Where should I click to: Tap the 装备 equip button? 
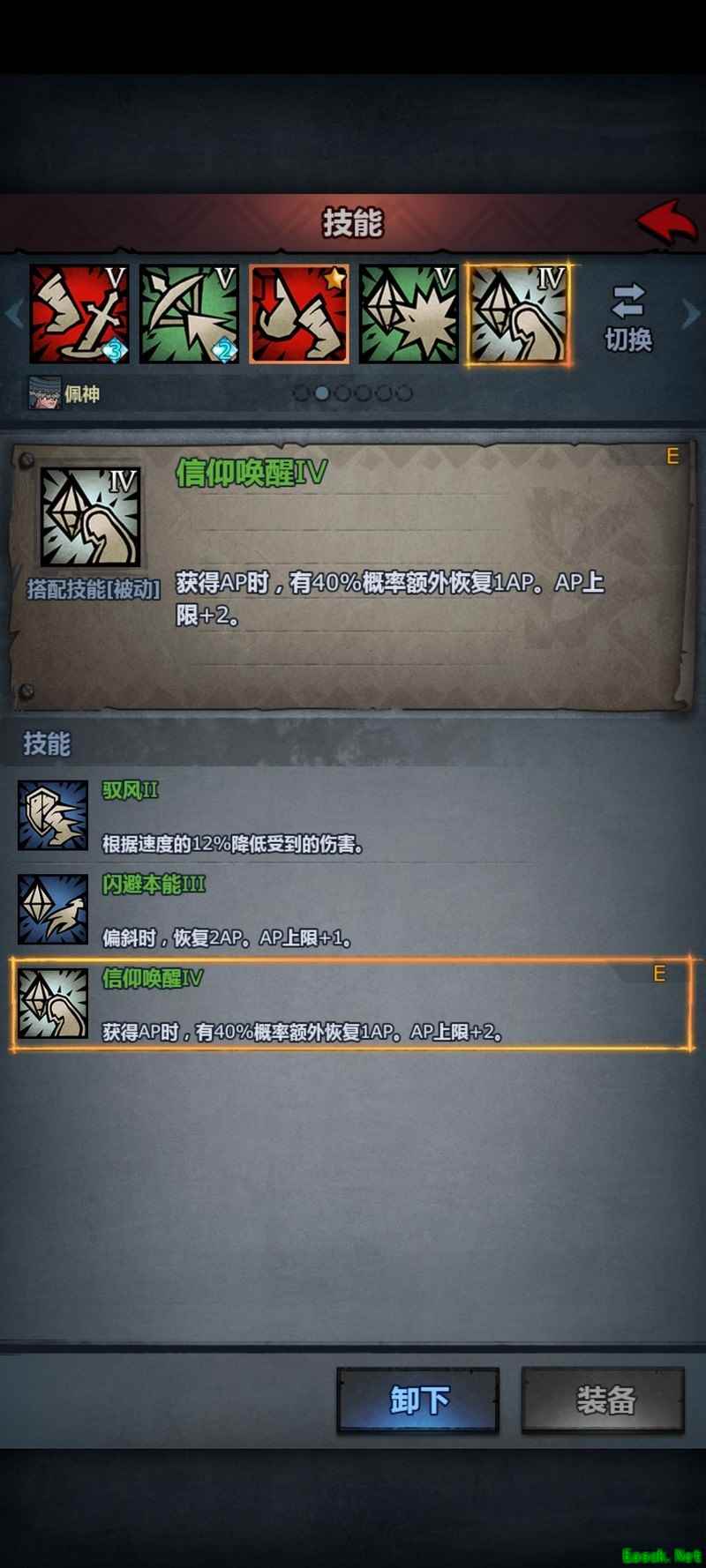(x=604, y=1400)
